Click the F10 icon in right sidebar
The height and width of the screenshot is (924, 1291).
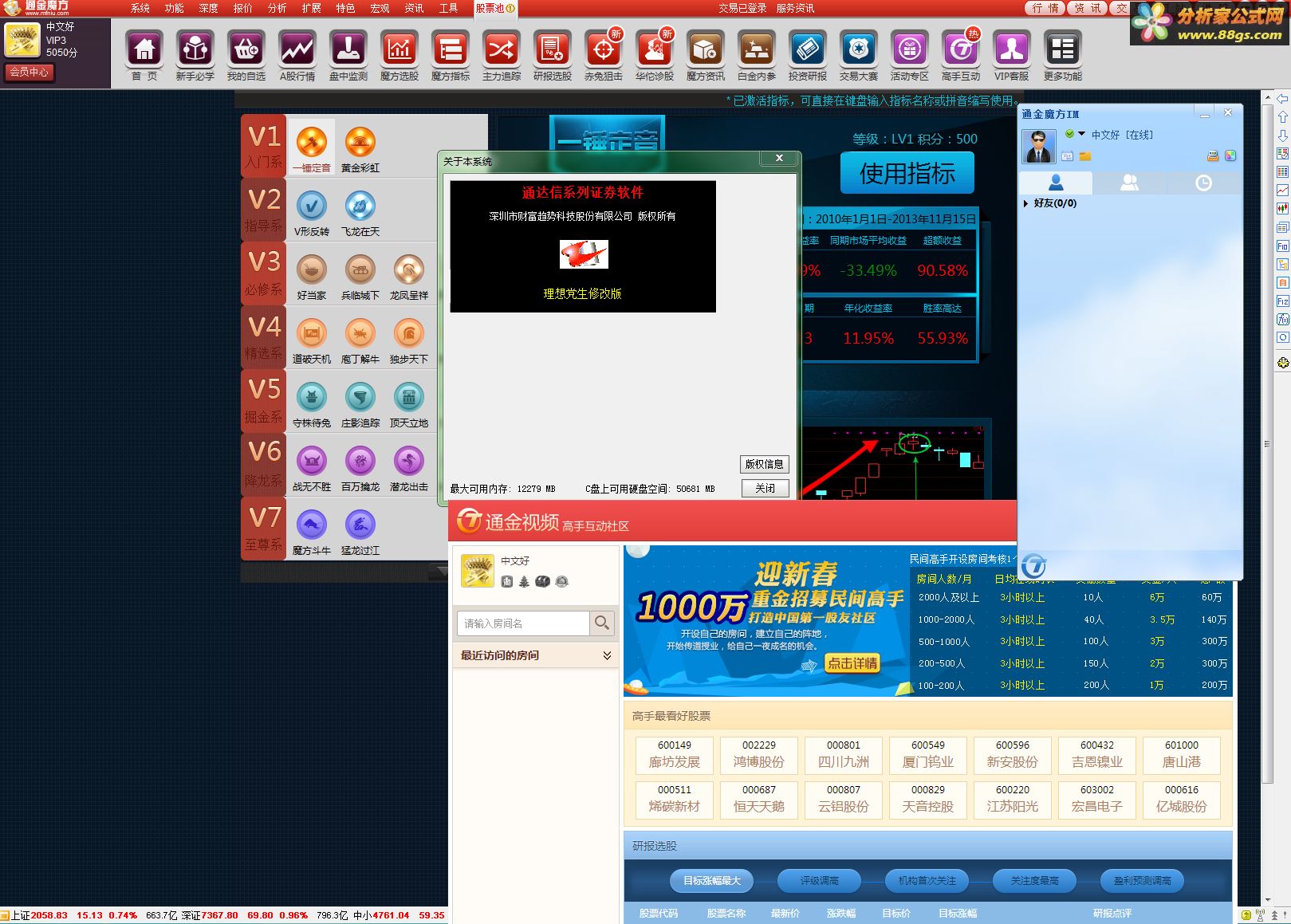coord(1282,246)
